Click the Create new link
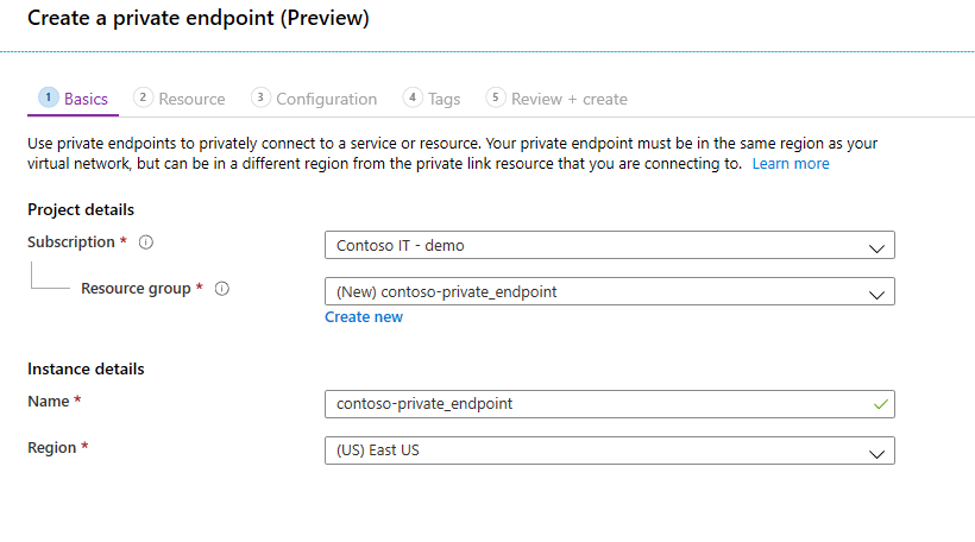Viewport: 975px width, 542px height. pyautogui.click(x=364, y=317)
